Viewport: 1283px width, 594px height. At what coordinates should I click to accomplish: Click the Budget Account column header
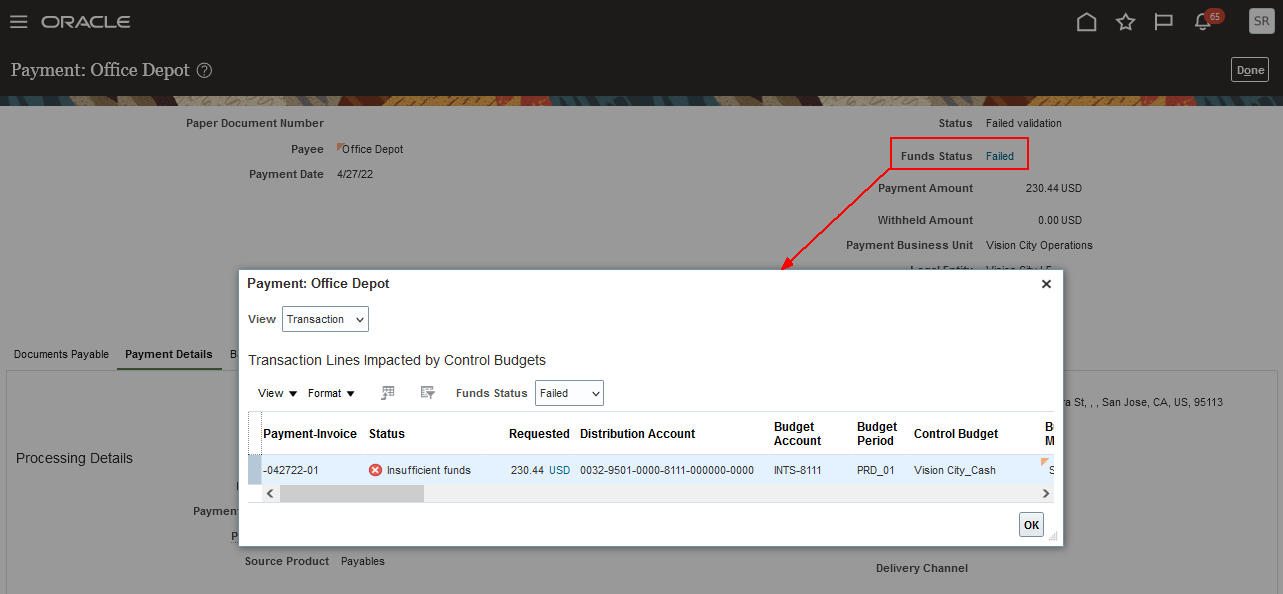[x=798, y=434]
